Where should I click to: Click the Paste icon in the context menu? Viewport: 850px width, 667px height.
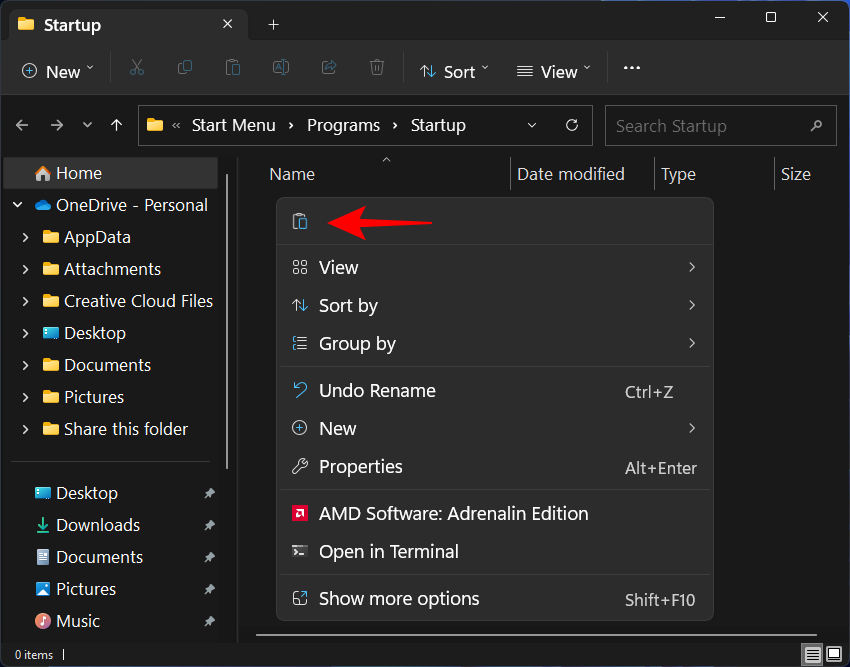(x=301, y=220)
